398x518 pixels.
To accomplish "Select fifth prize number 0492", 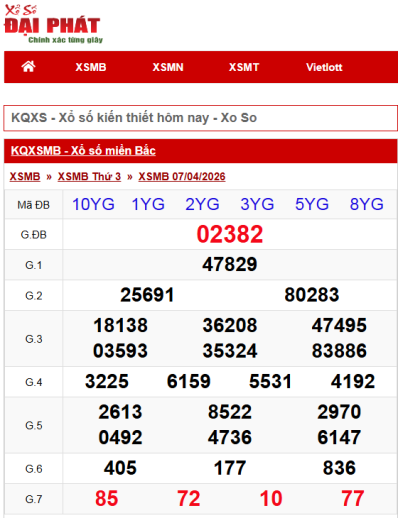I will pos(120,438).
